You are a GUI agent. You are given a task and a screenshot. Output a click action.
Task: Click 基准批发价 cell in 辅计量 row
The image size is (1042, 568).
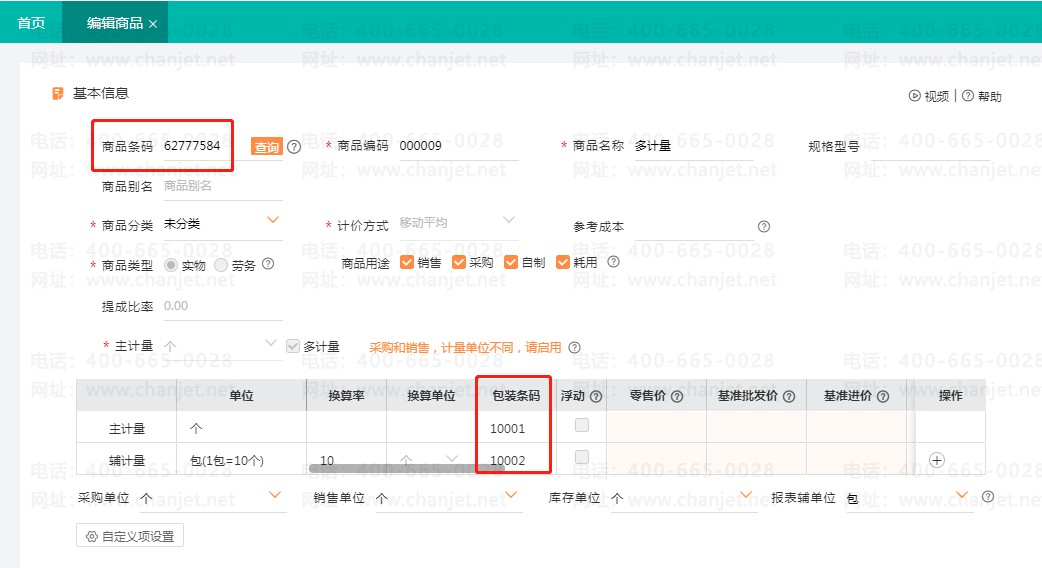[756, 458]
